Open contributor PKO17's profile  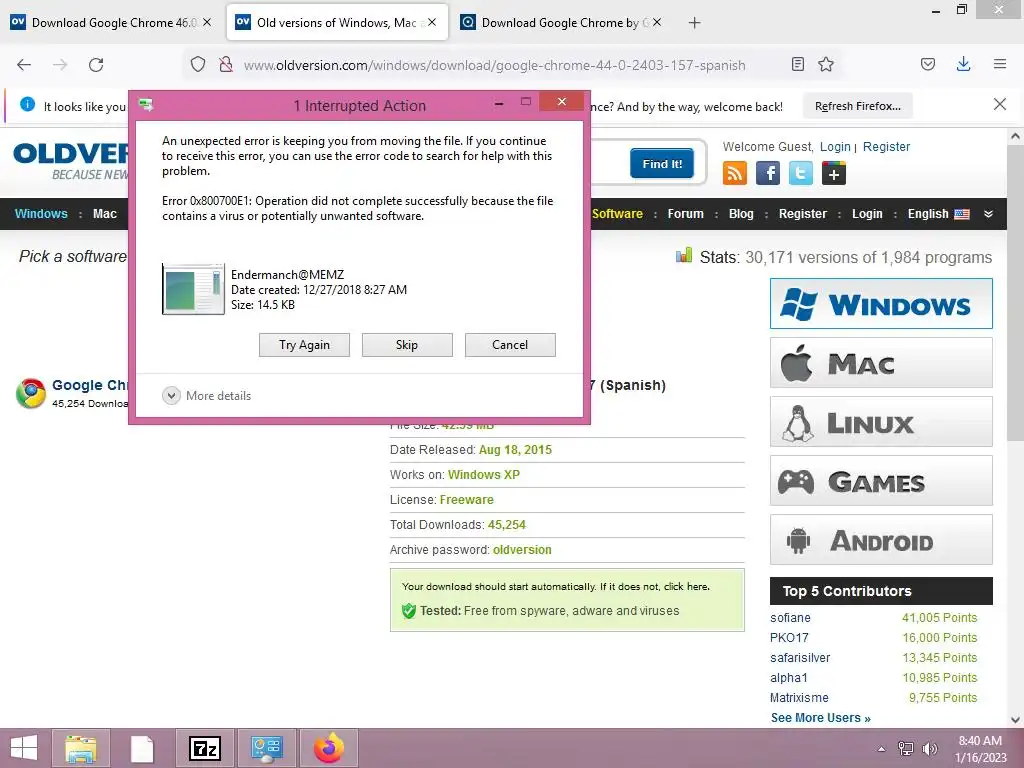pos(789,637)
